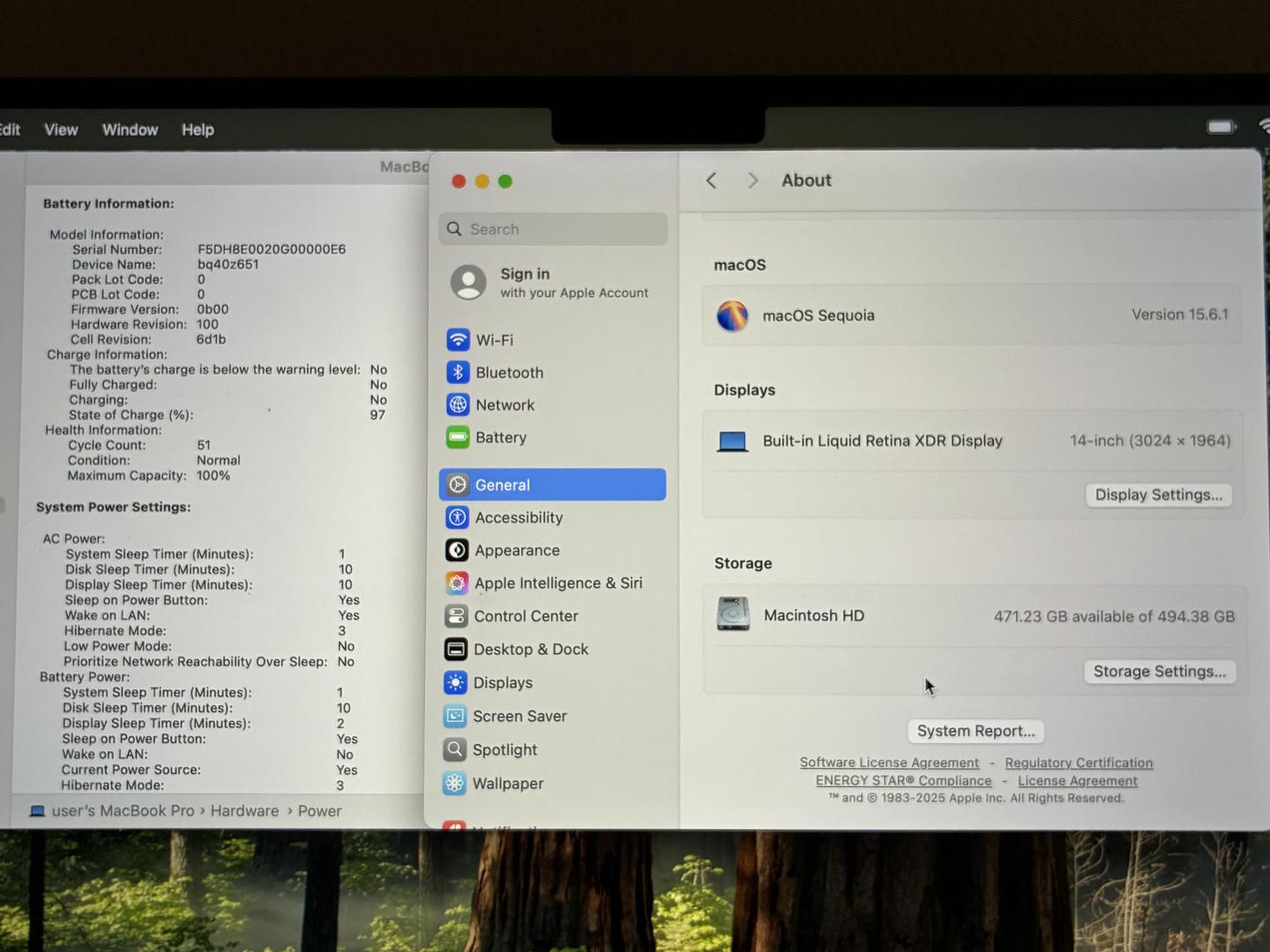Open the Regulatory Certification link

pyautogui.click(x=1079, y=763)
